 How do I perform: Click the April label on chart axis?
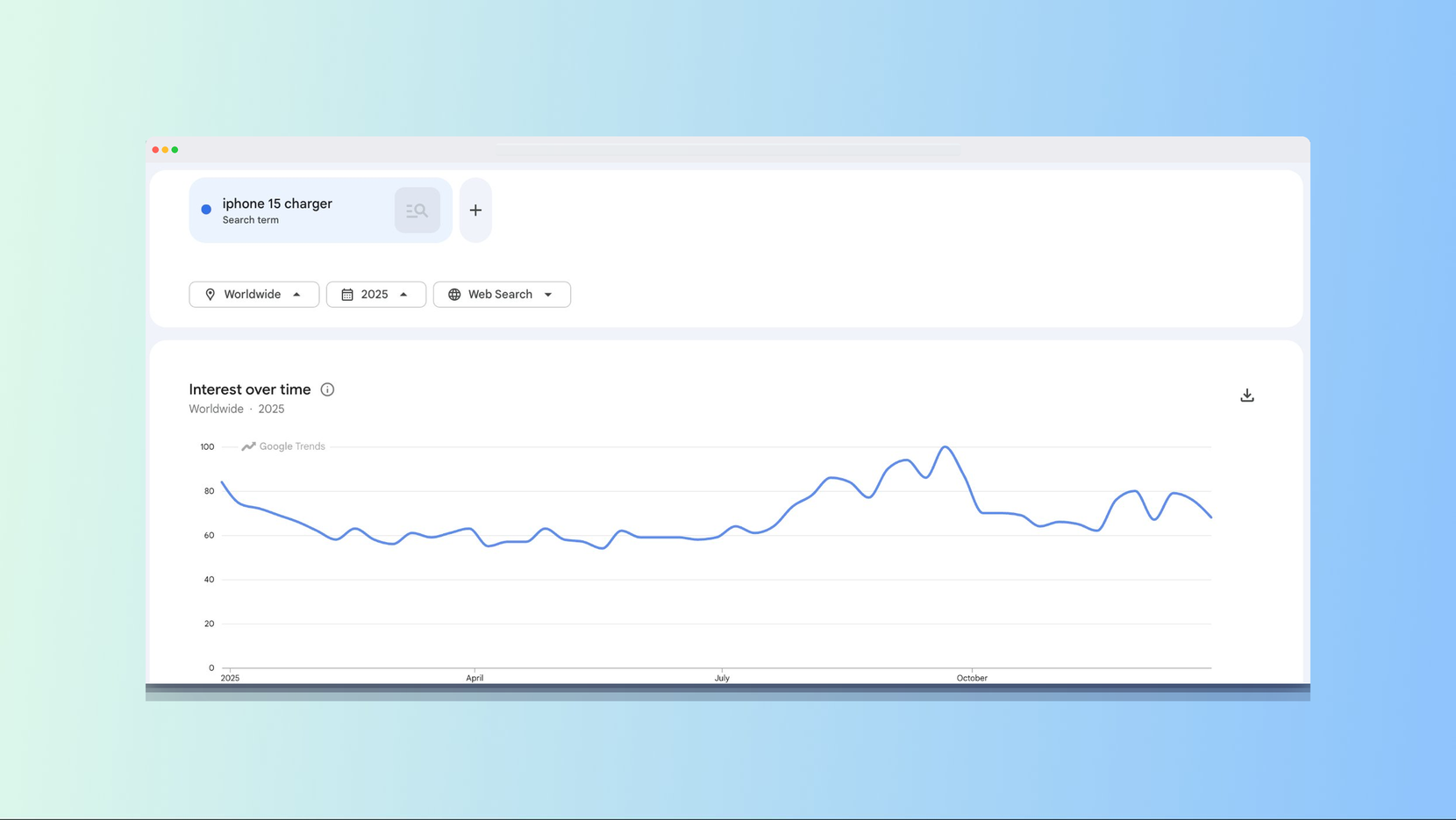(x=475, y=678)
